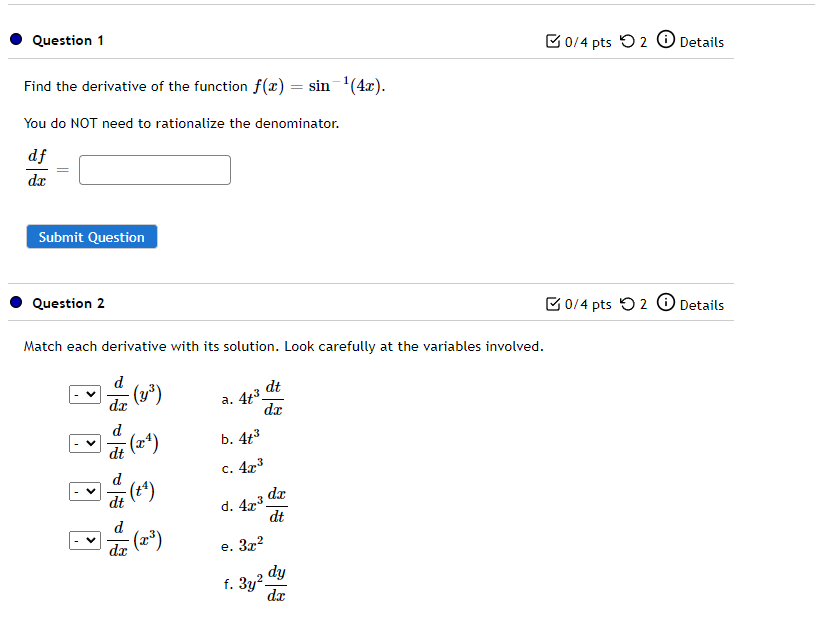Click the score checkmark box icon for Question 2

(553, 304)
